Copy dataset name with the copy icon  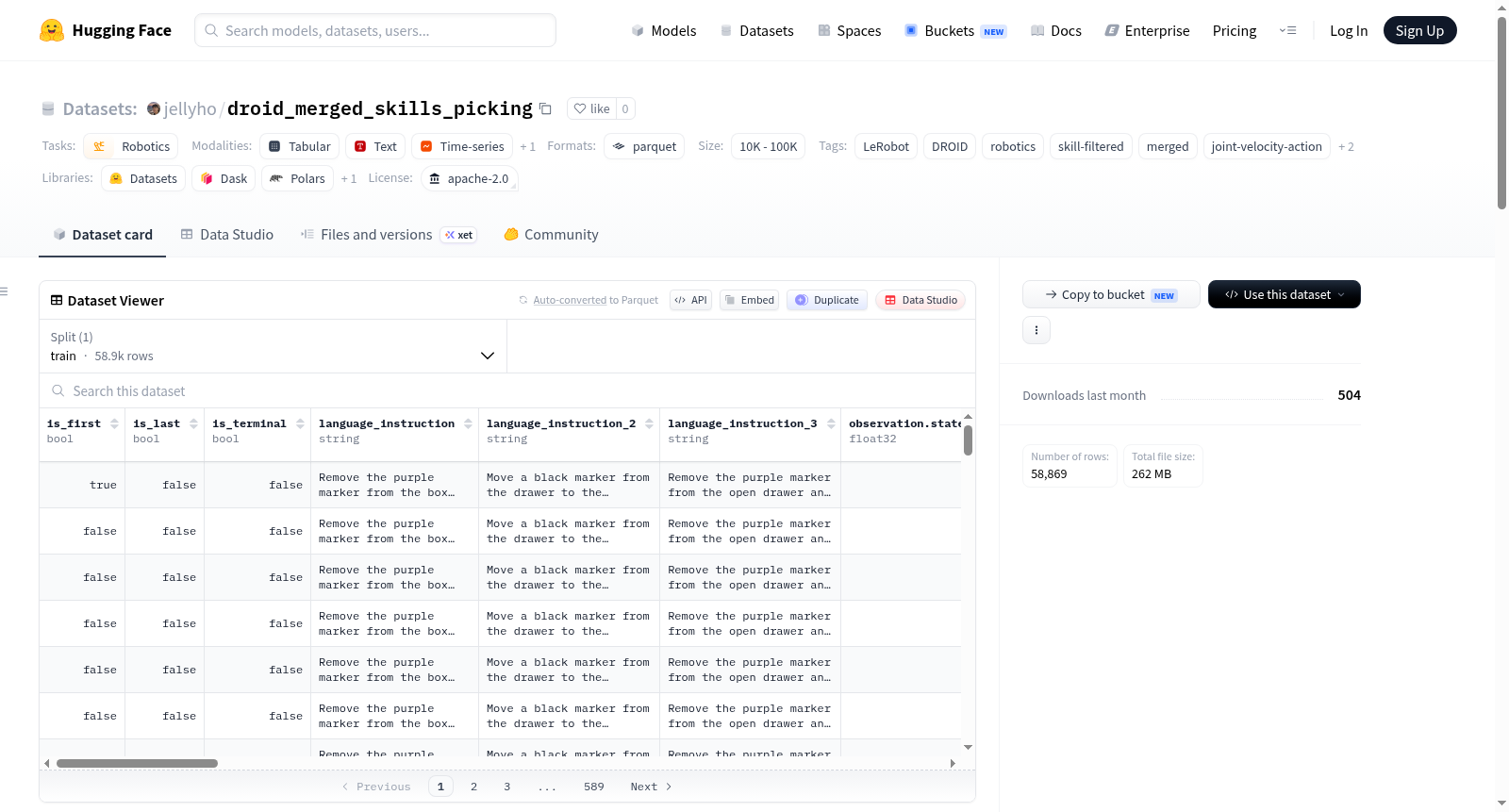(x=545, y=108)
